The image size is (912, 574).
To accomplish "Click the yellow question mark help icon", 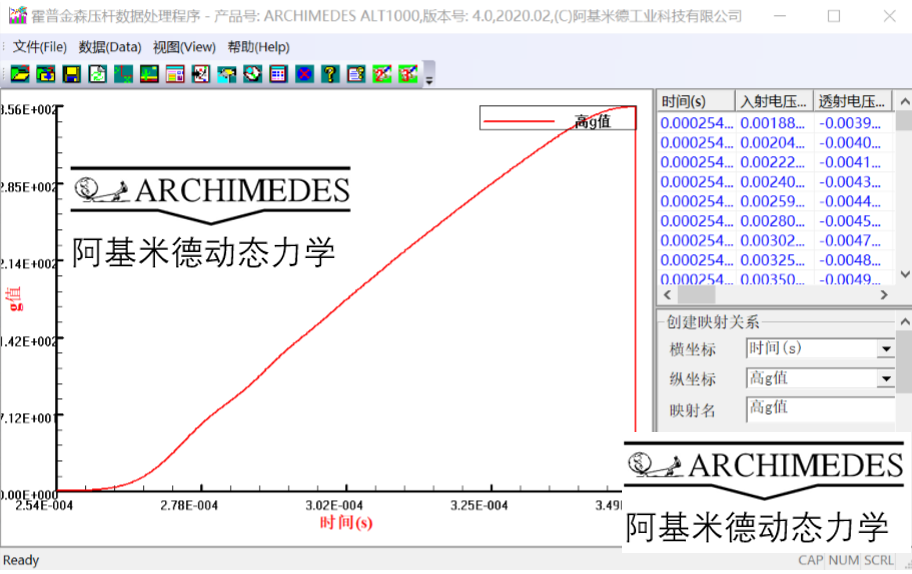I will (x=330, y=74).
